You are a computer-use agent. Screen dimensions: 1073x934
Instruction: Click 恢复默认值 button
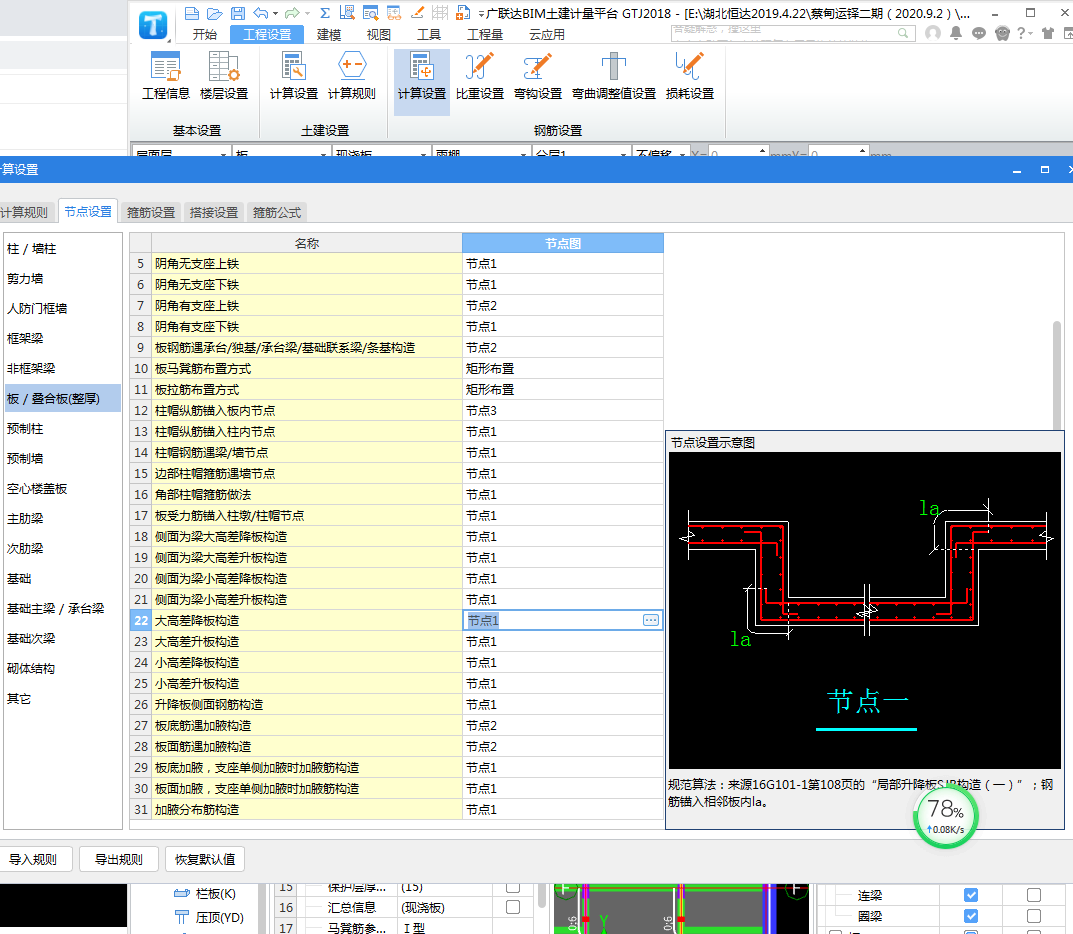(x=205, y=859)
